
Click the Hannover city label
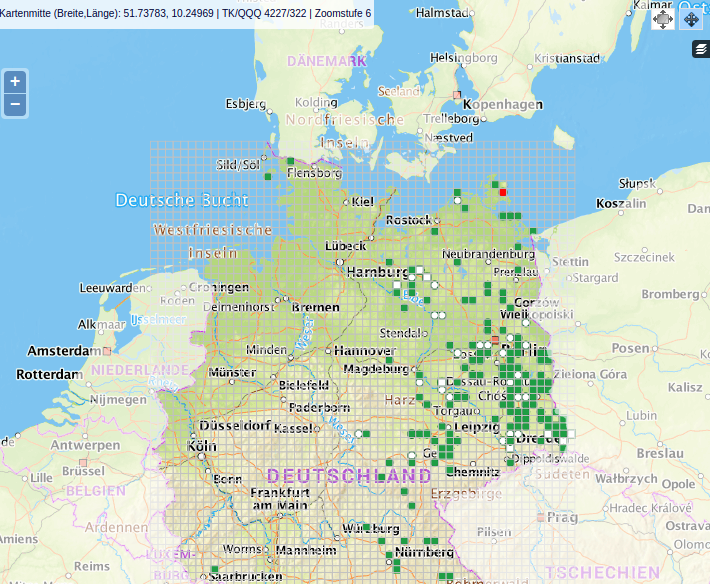pyautogui.click(x=366, y=351)
